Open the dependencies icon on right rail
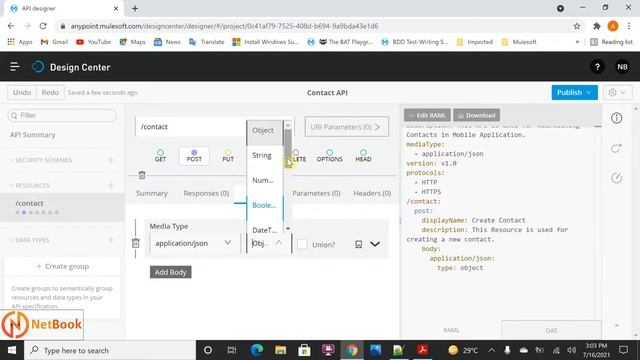Image resolution: width=640 pixels, height=360 pixels. coord(616,178)
